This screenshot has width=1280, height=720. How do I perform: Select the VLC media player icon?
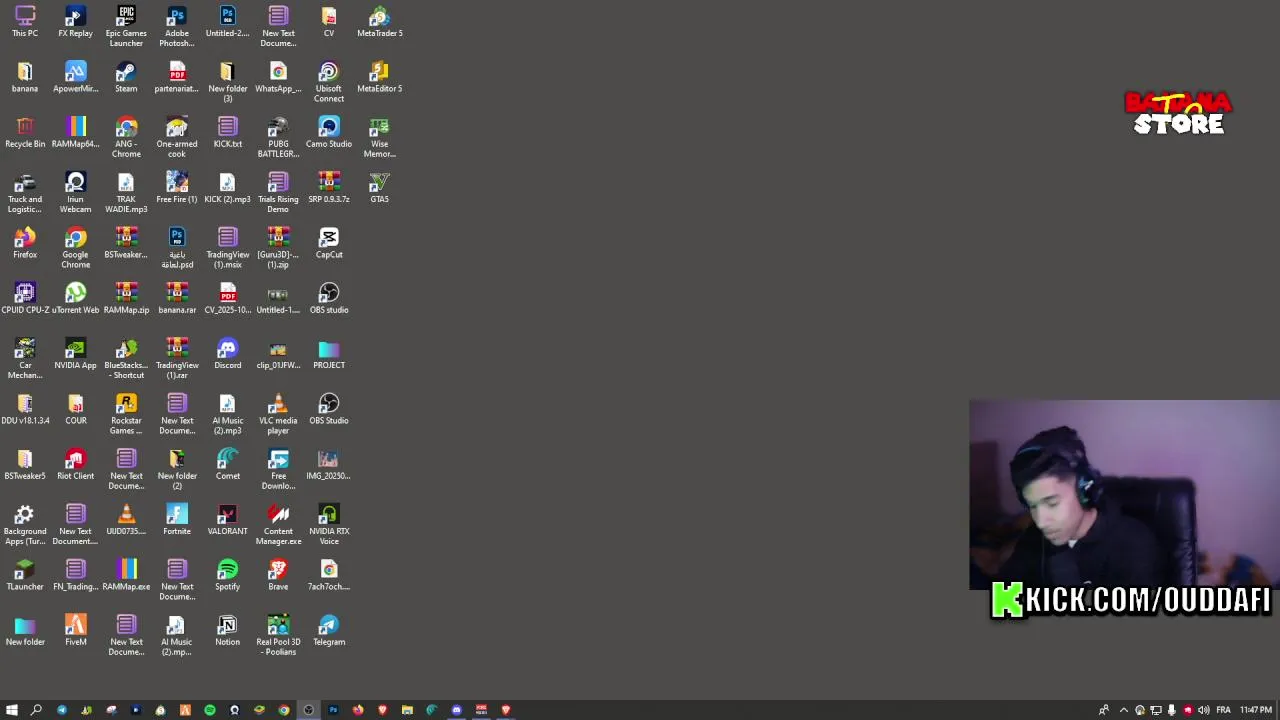(x=278, y=414)
